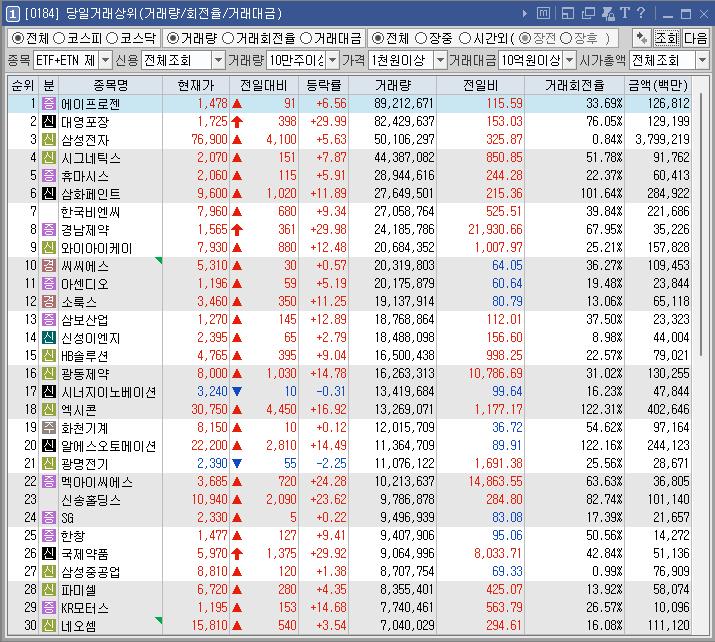Click the 경 badge in the 씨씨에스 row
715x642 pixels.
pyautogui.click(x=49, y=265)
